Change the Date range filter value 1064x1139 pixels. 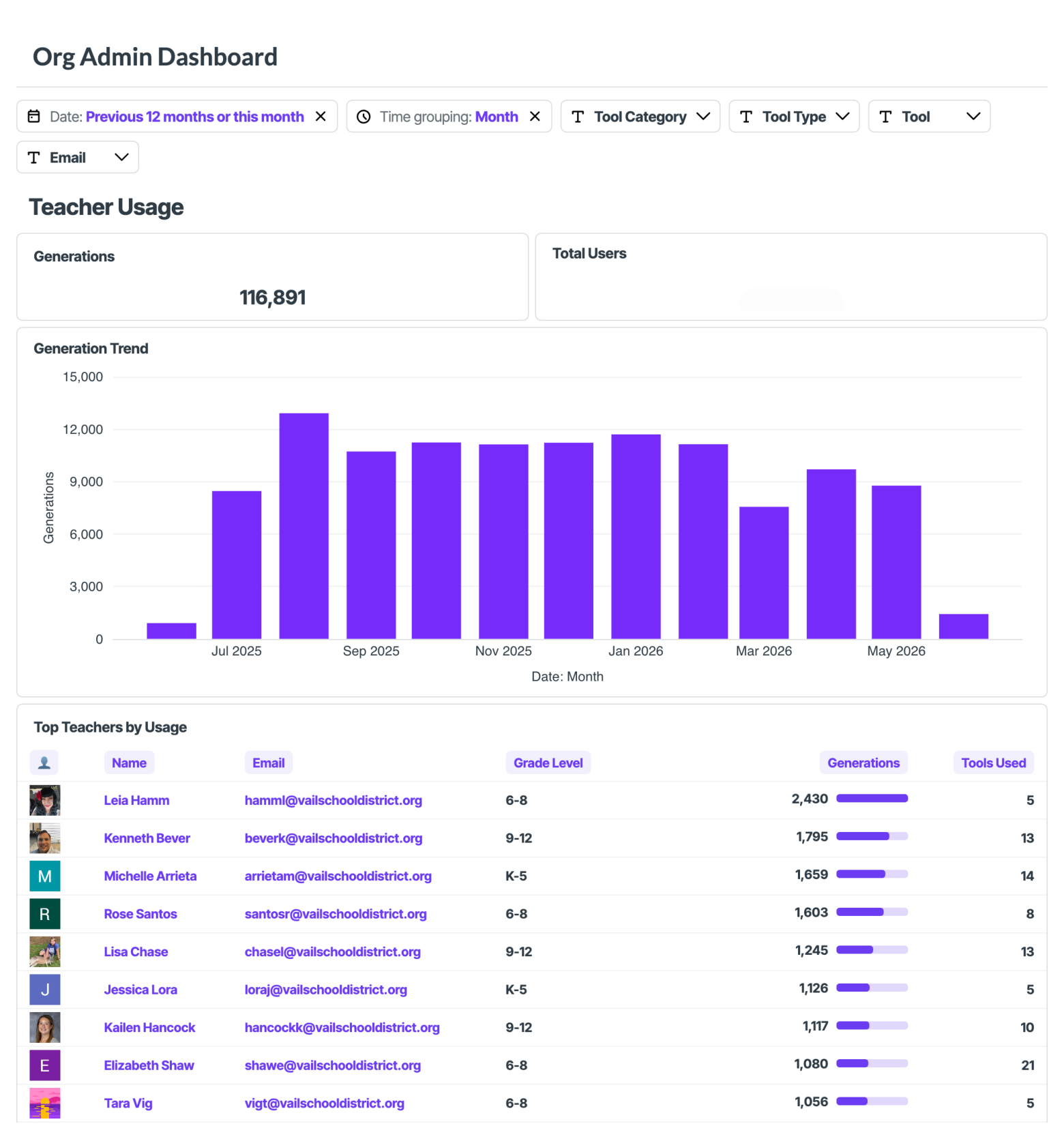pyautogui.click(x=195, y=117)
